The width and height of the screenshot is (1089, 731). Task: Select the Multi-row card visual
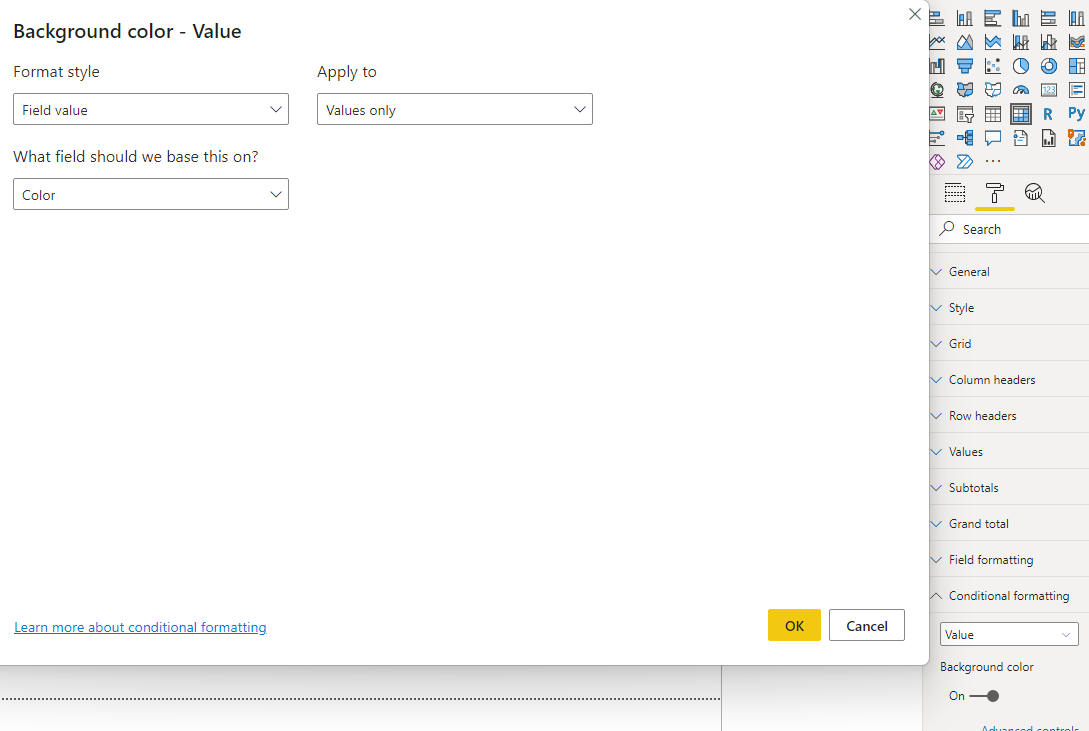[1076, 90]
